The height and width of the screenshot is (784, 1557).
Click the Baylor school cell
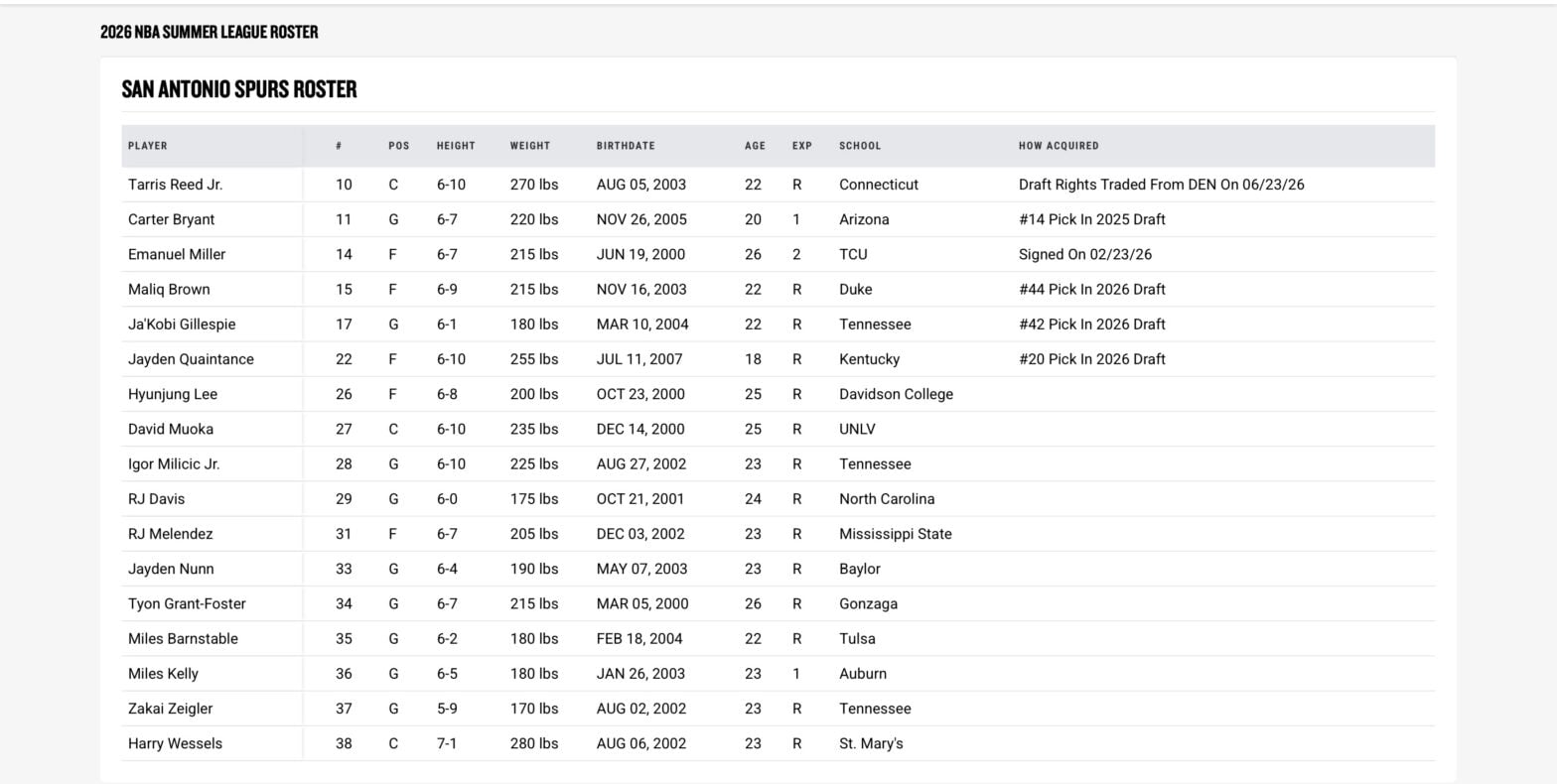point(860,569)
